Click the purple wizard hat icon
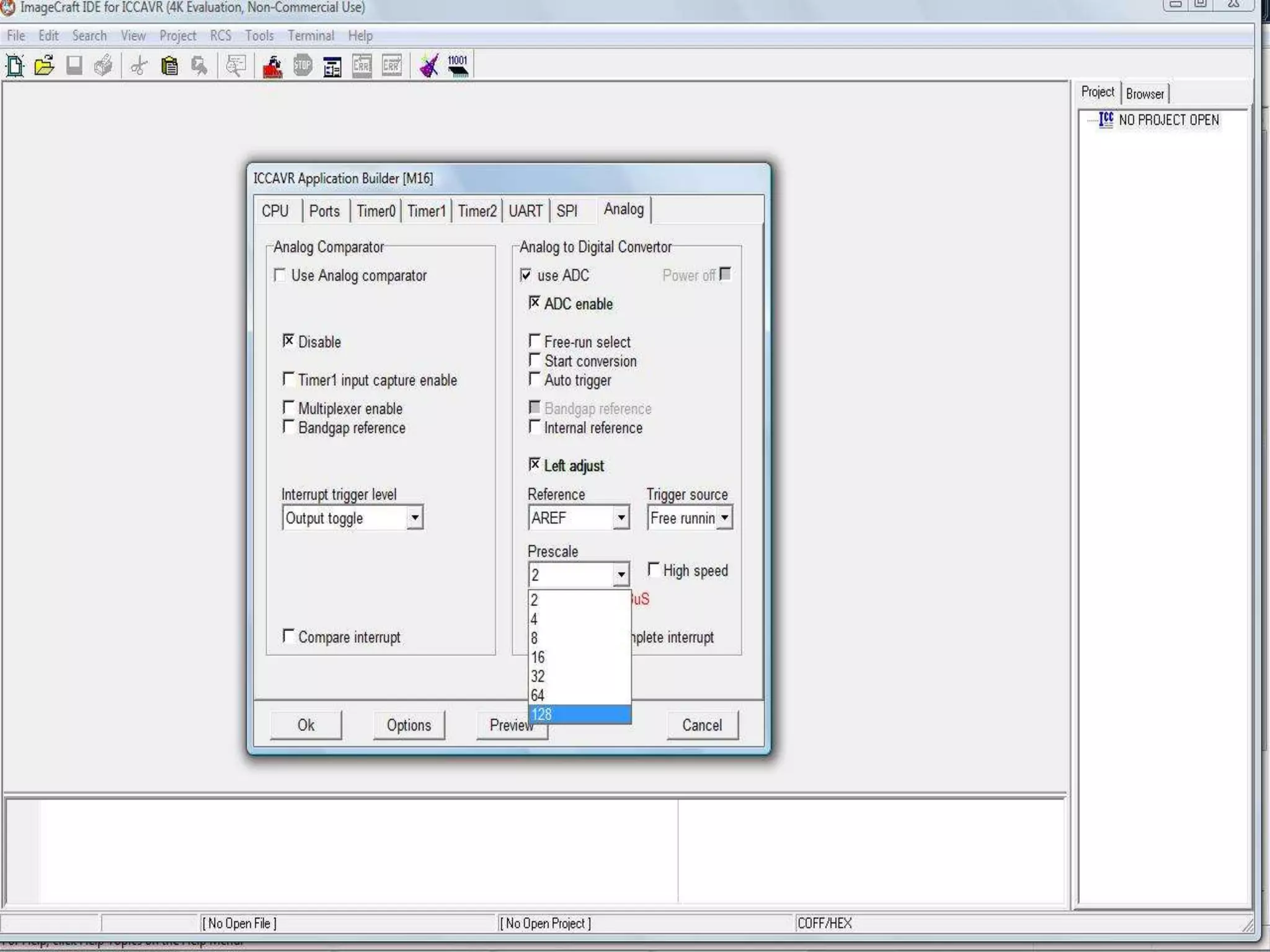The image size is (1270, 952). pyautogui.click(x=429, y=65)
